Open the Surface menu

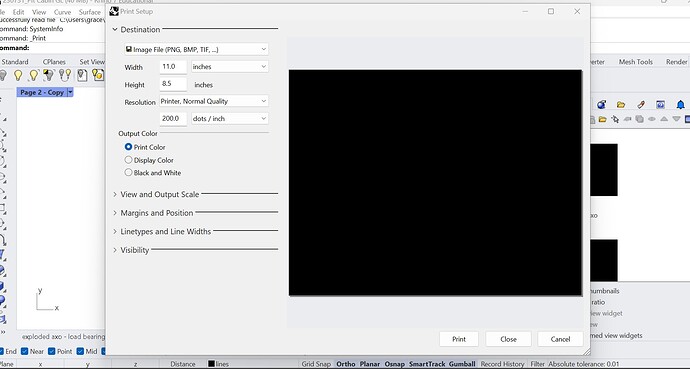point(90,12)
